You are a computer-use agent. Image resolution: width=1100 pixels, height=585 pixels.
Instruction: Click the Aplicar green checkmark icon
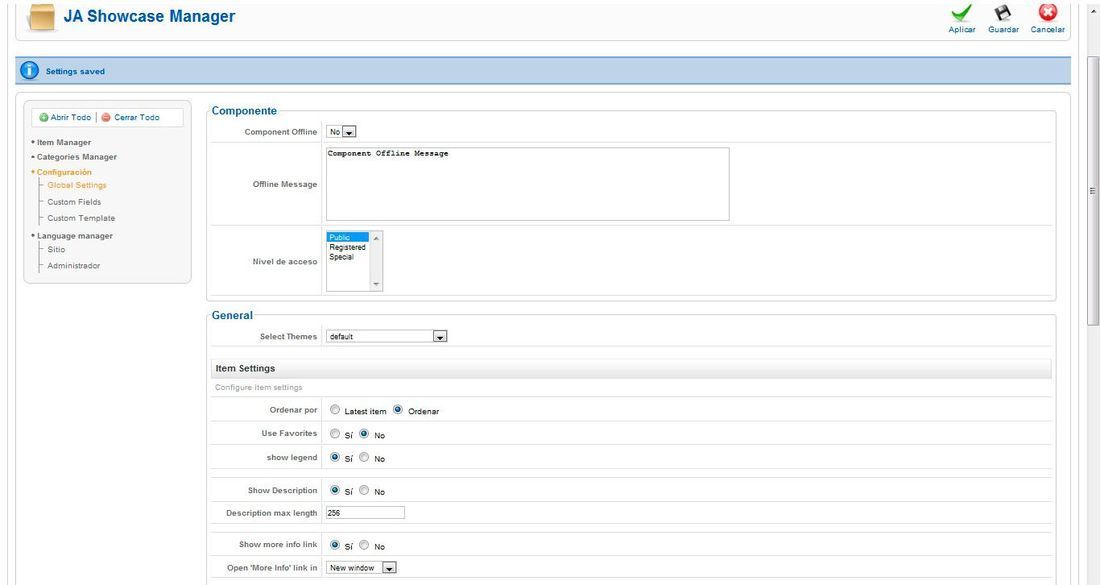tap(961, 13)
